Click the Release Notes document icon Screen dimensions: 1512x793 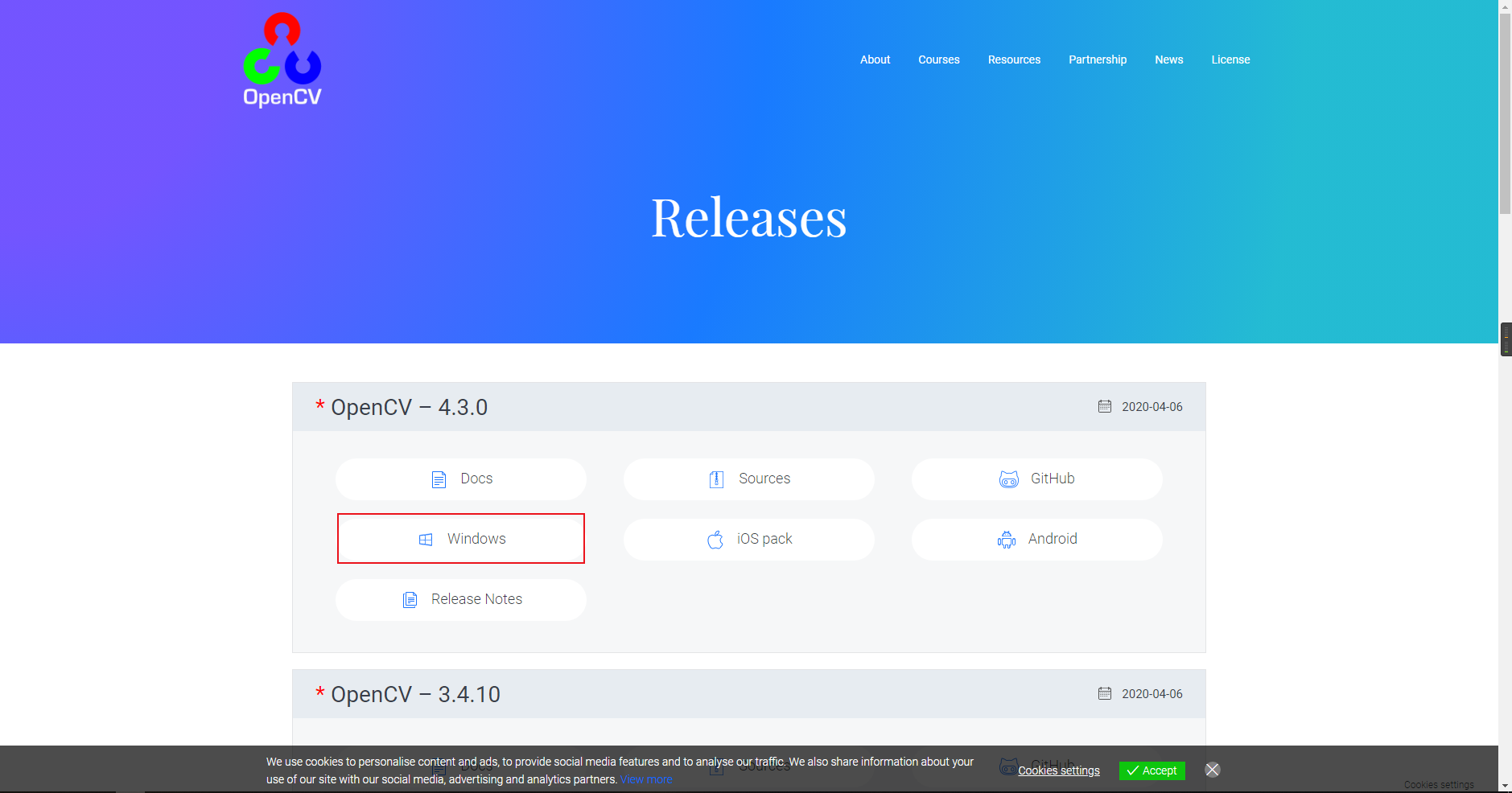410,600
